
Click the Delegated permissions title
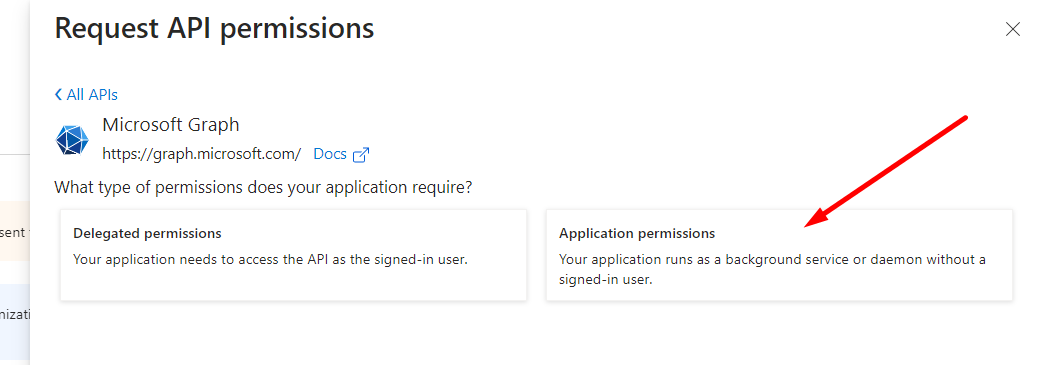click(x=147, y=233)
